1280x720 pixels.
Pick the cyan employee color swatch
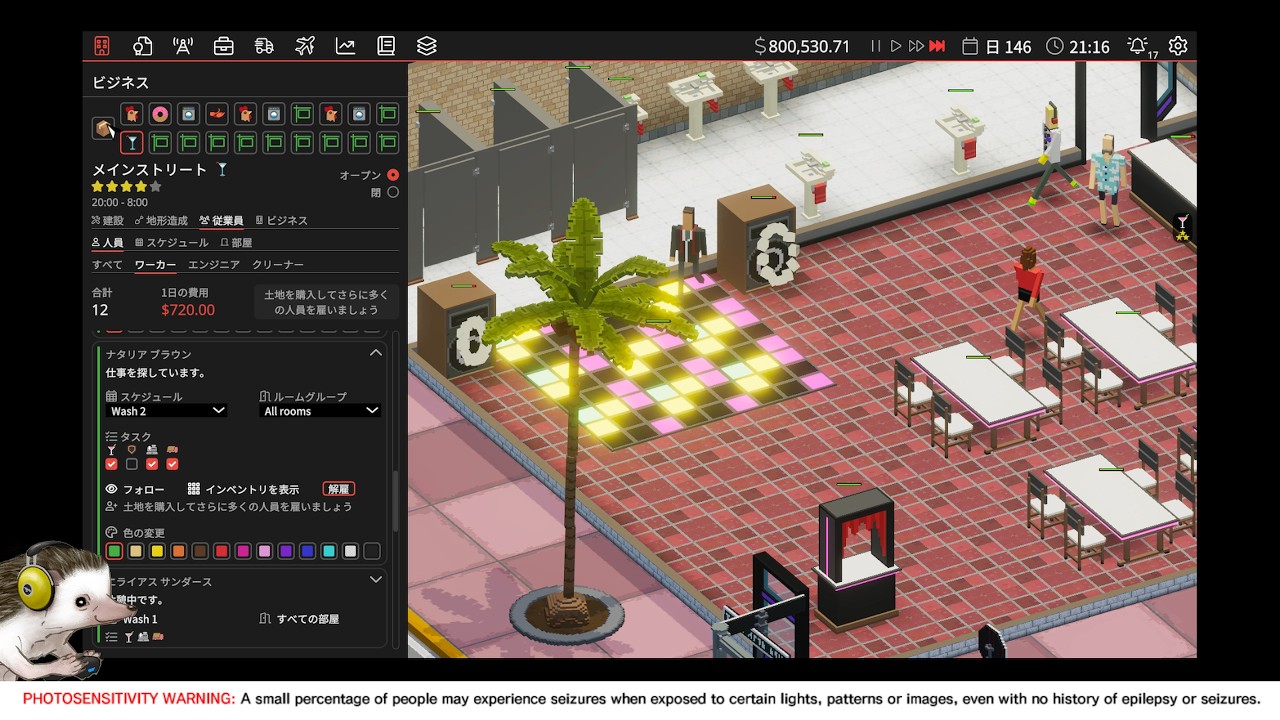pyautogui.click(x=329, y=551)
